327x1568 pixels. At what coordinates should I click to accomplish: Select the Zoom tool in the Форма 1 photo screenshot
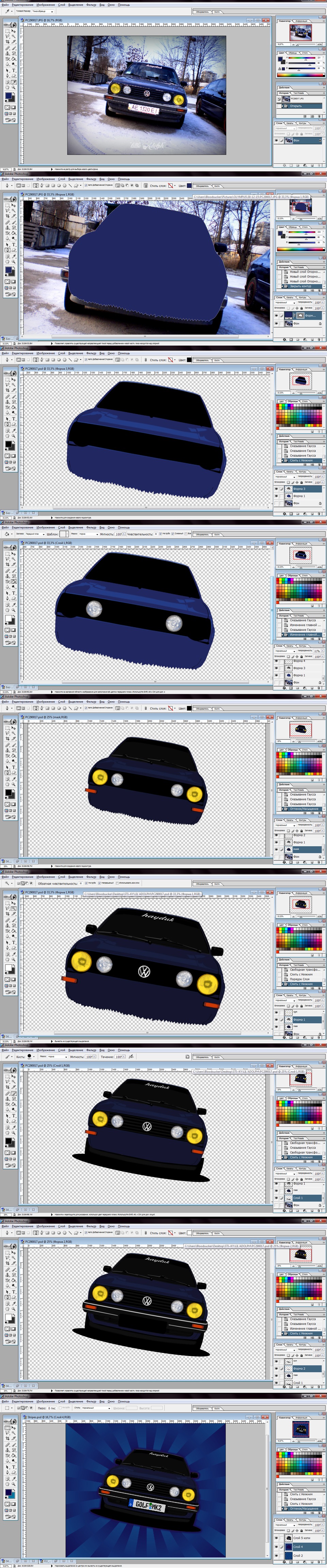click(x=13, y=262)
